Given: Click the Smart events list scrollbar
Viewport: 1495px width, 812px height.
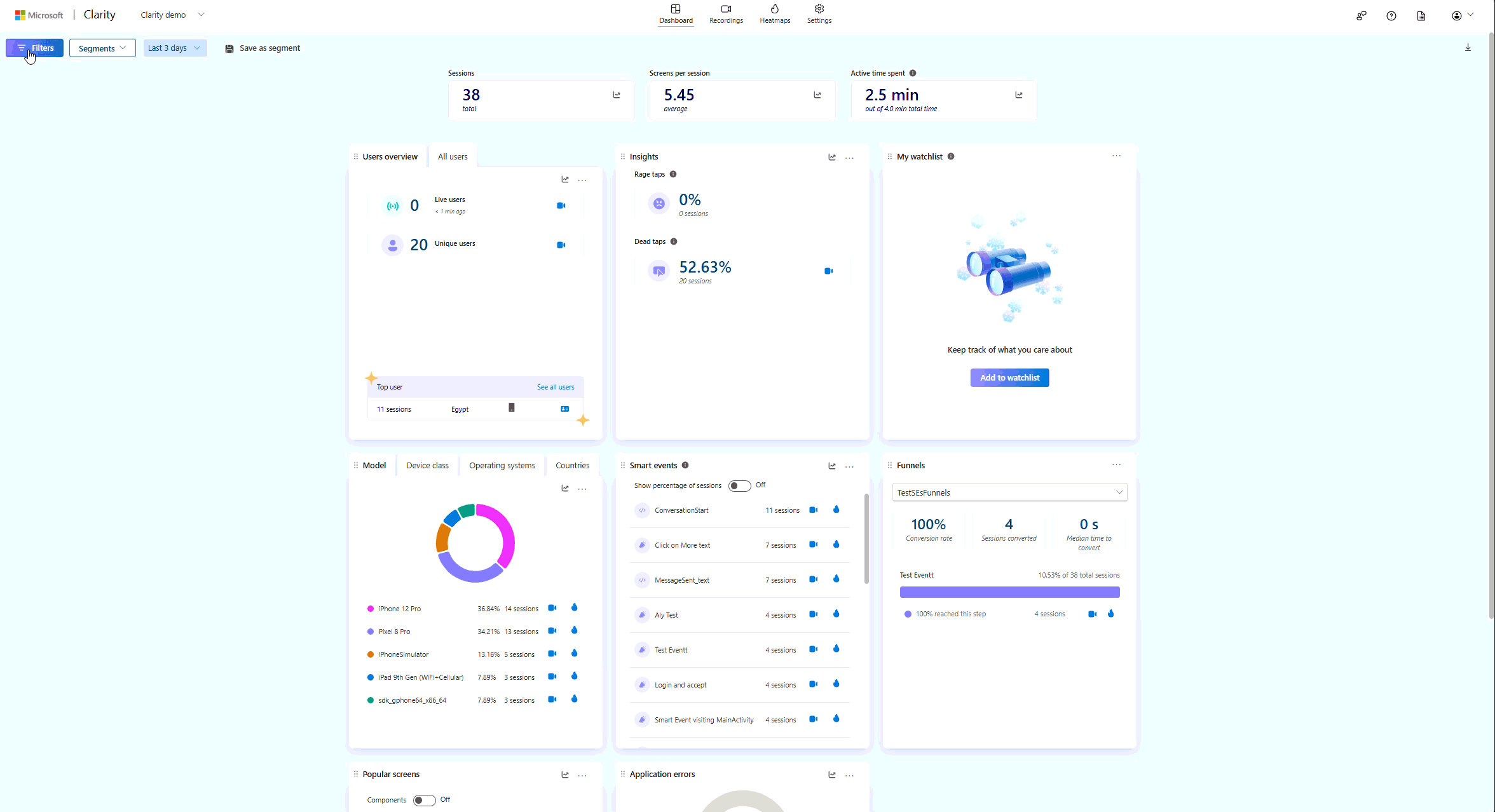Looking at the screenshot, I should (866, 539).
